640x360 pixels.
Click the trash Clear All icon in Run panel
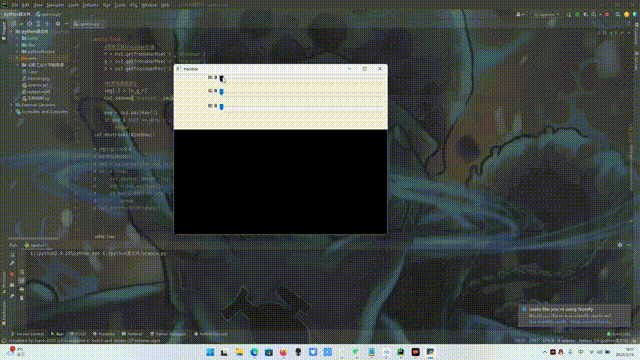(x=22, y=298)
